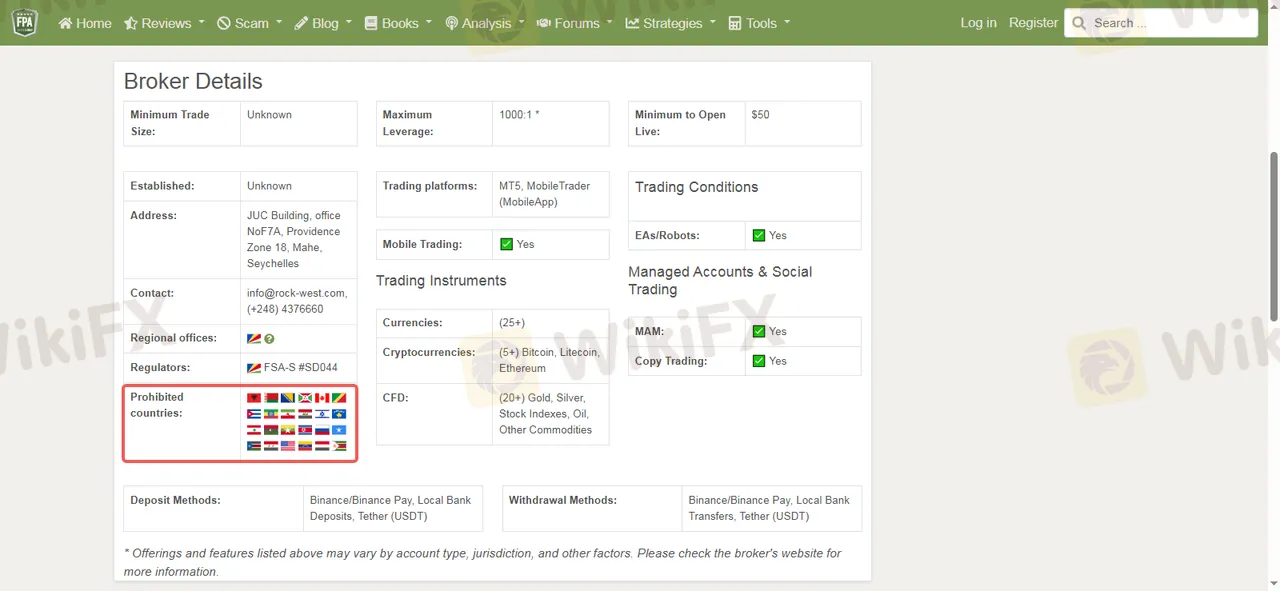
Task: Click the United States flag in Prohibited countries
Action: tap(288, 446)
